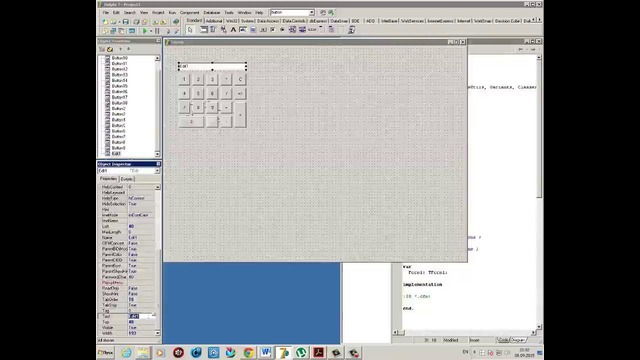The image size is (640, 360).
Task: Switch to Diagram tab in code editor
Action: (x=518, y=340)
